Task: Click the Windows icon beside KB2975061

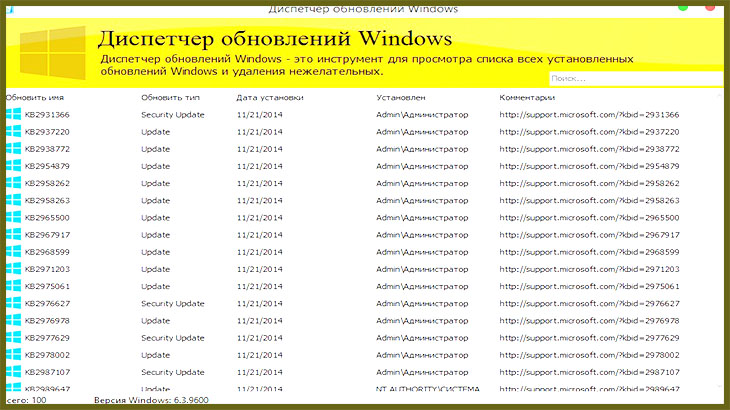Action: tap(14, 286)
